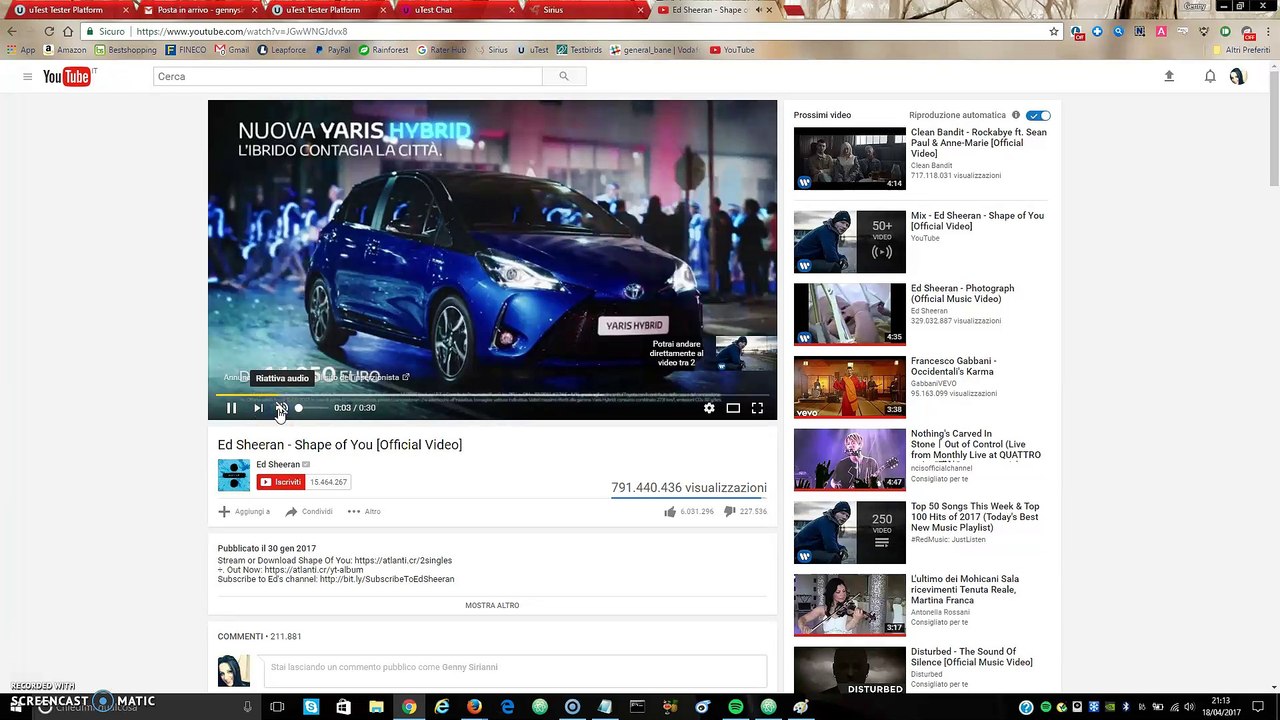The height and width of the screenshot is (720, 1280).
Task: Open Disturbed The Sound Of Silence title
Action: pyautogui.click(x=972, y=657)
